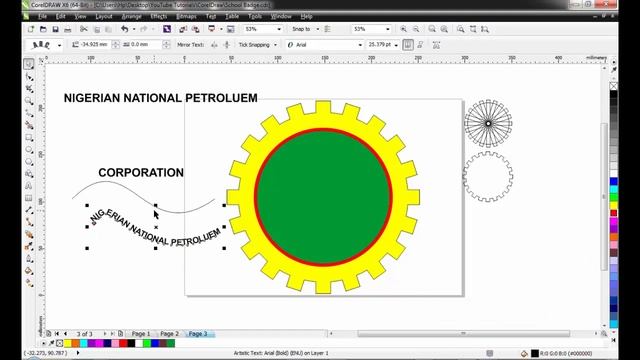Open the Bitmaps menu

point(186,16)
